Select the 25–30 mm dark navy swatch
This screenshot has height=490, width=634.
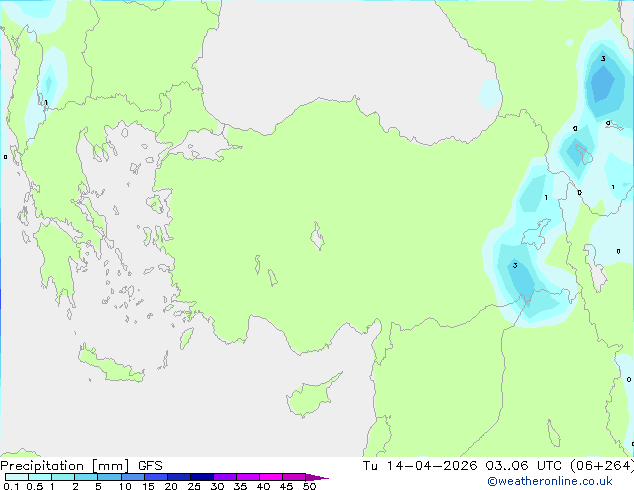point(202,477)
